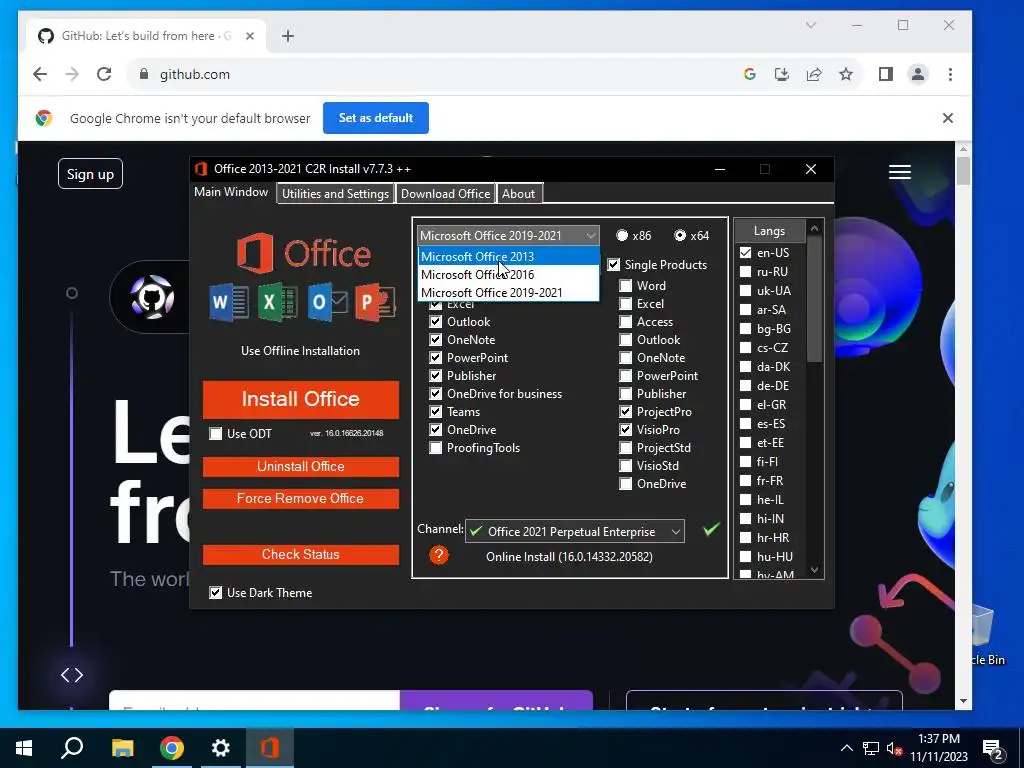Choose Microsoft Office 2019-2021 from the list
The width and height of the screenshot is (1024, 768).
click(508, 293)
